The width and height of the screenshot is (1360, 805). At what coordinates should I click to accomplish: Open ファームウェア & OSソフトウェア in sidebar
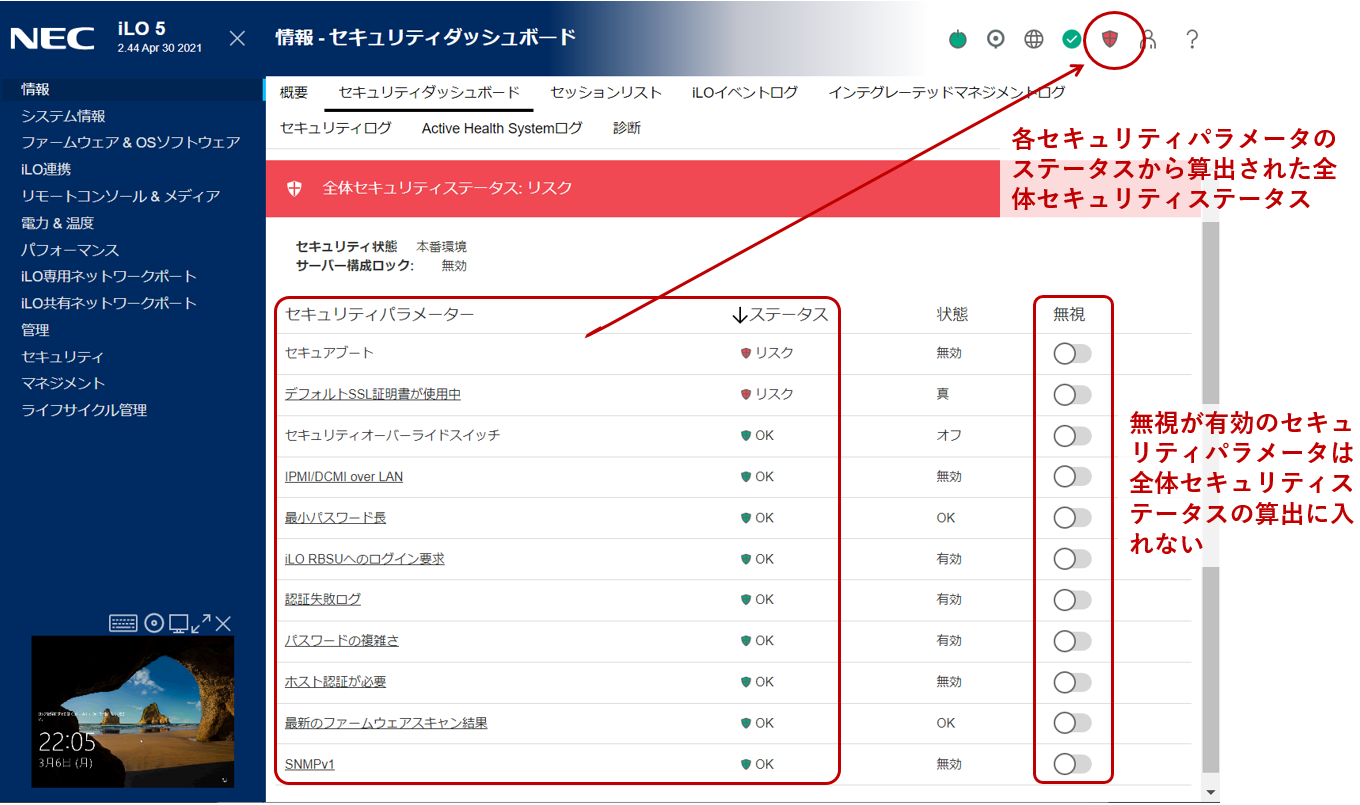pos(132,142)
